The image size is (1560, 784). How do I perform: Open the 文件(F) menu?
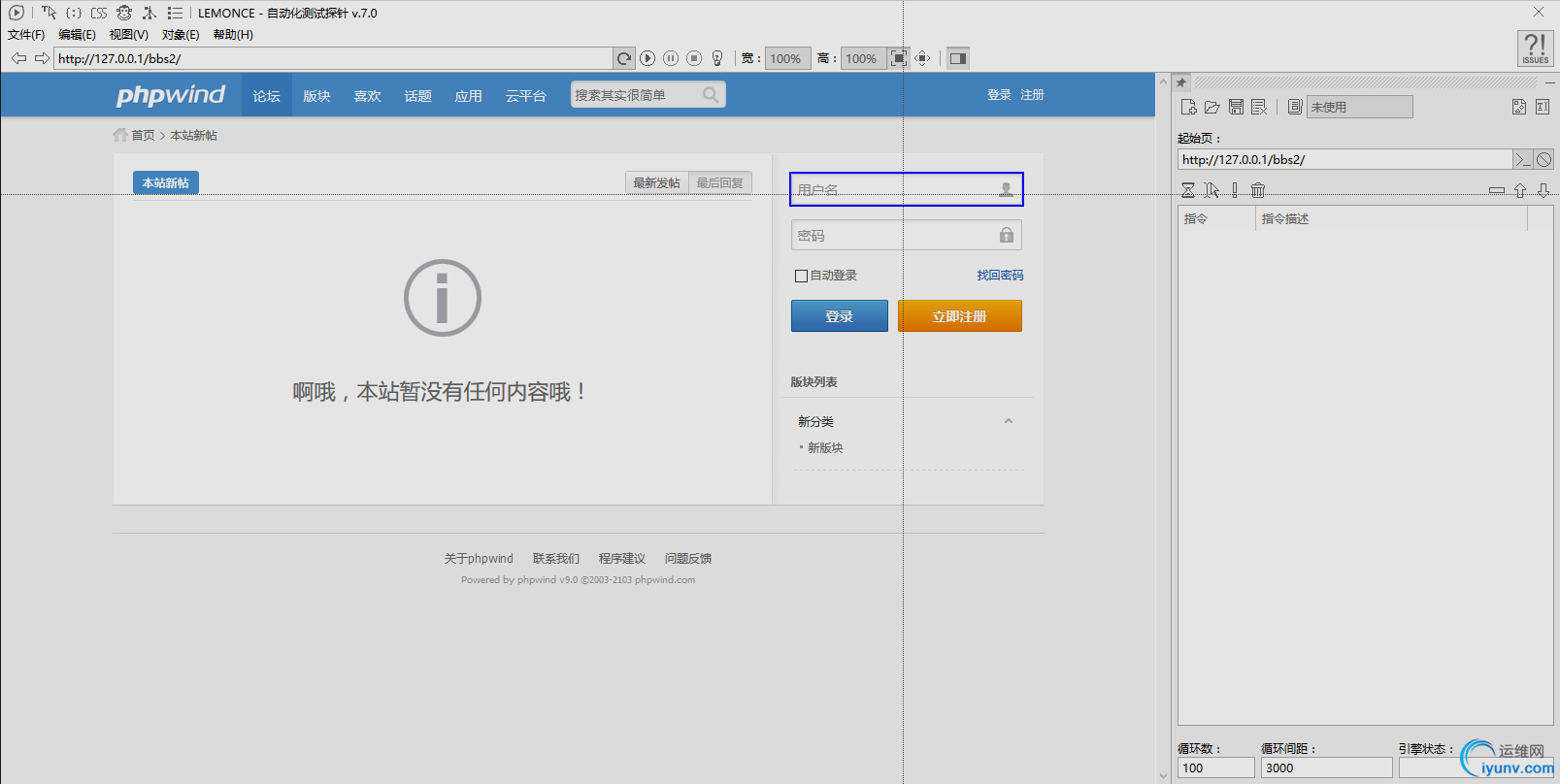(26, 35)
